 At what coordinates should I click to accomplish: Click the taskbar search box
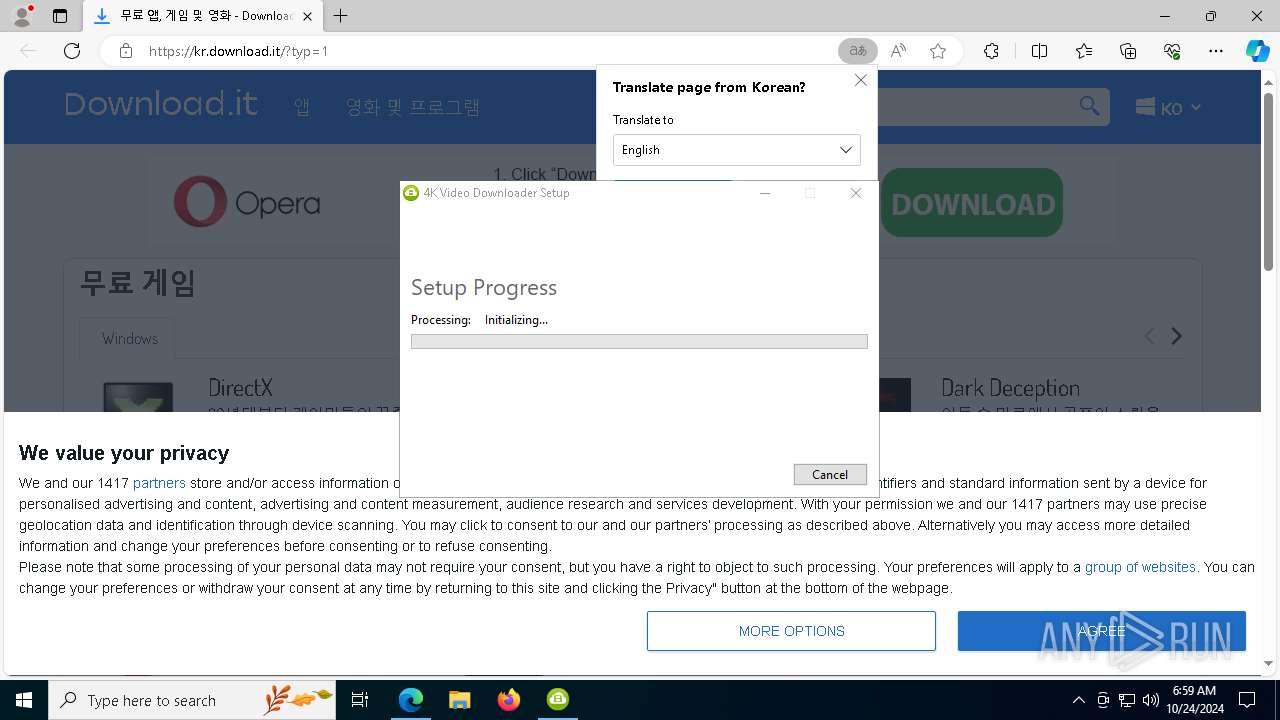[x=194, y=700]
